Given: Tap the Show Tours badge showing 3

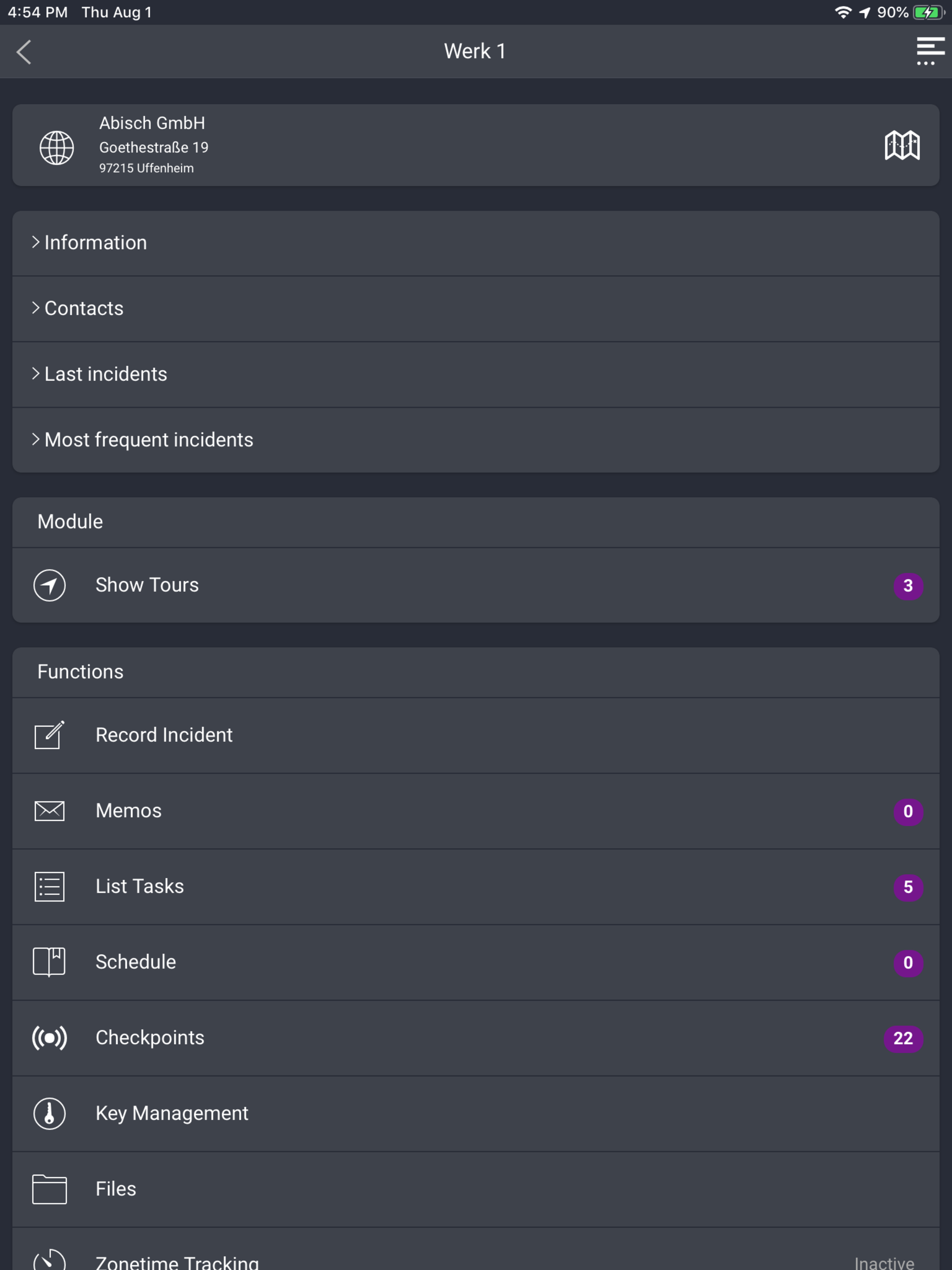Looking at the screenshot, I should coord(908,586).
